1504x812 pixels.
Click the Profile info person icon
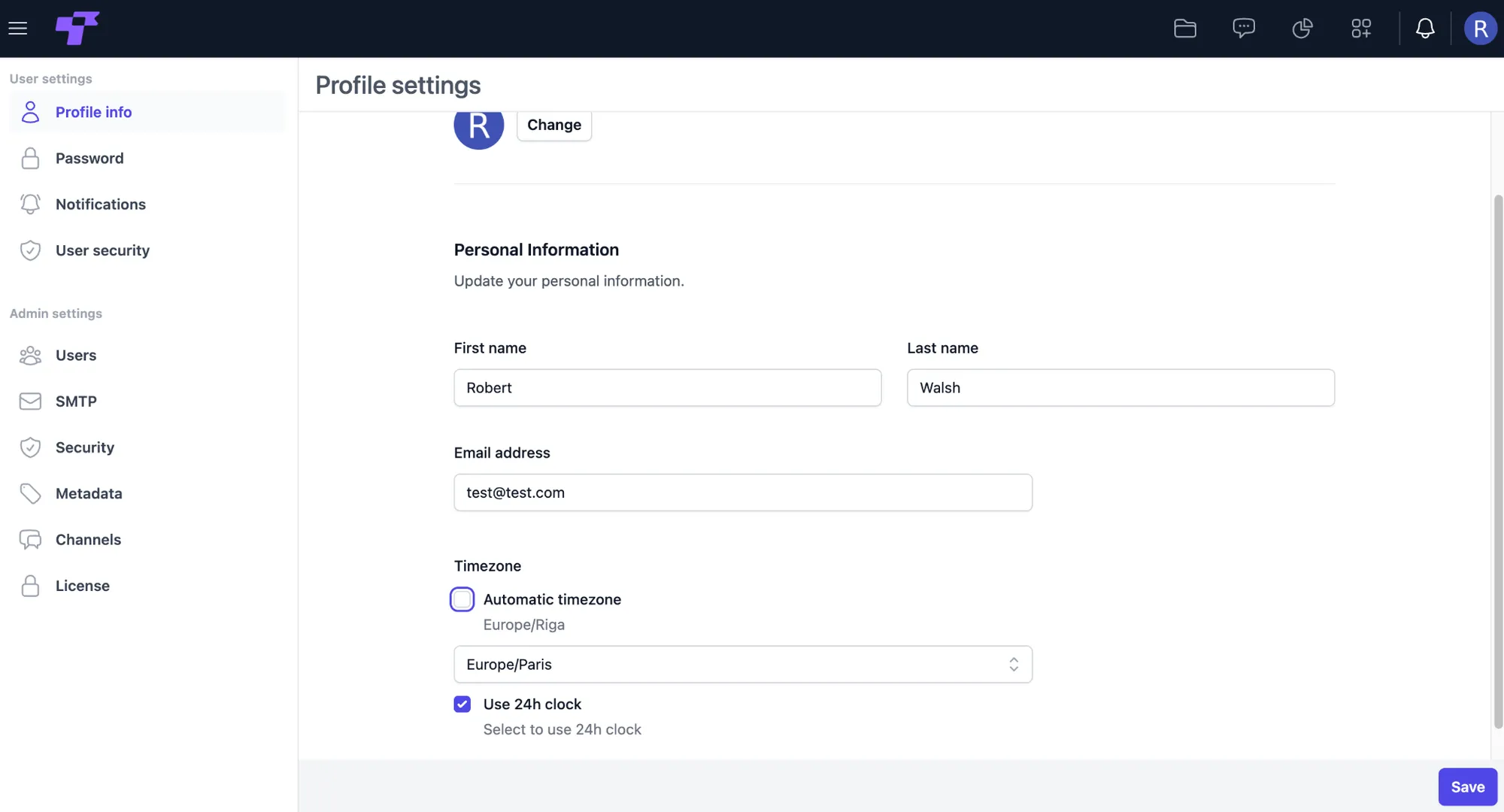30,112
